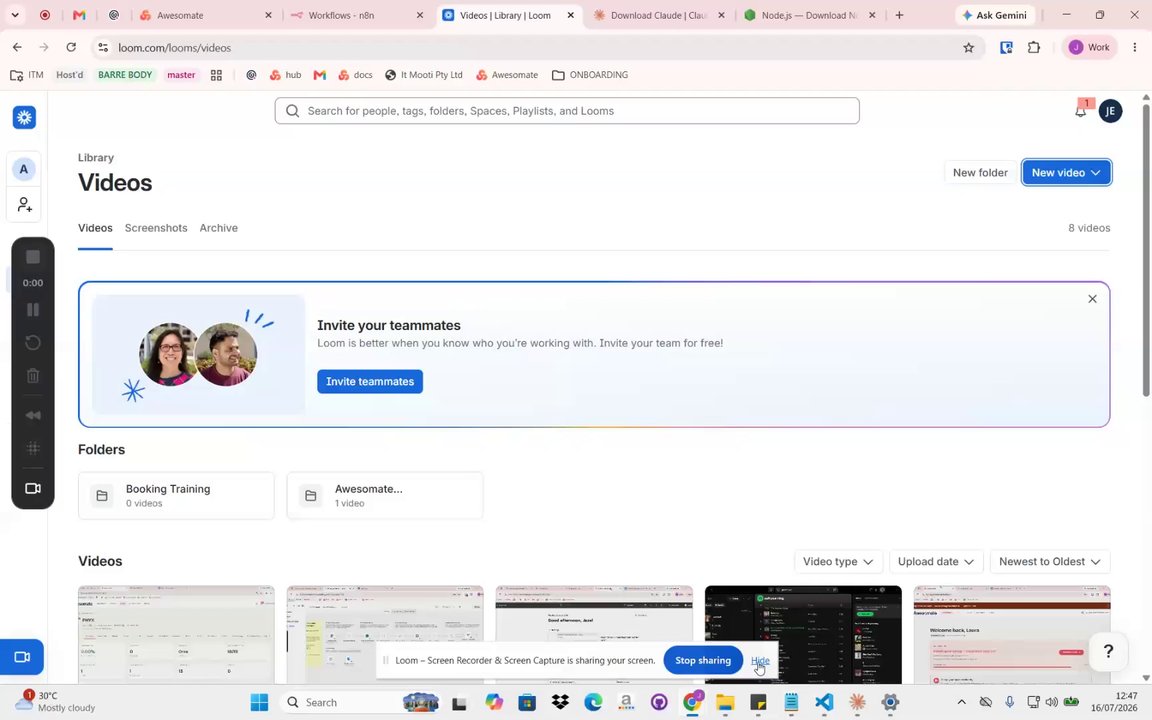Open the ONBOARDING bookmarks folder
This screenshot has width=1152, height=720.
[590, 75]
